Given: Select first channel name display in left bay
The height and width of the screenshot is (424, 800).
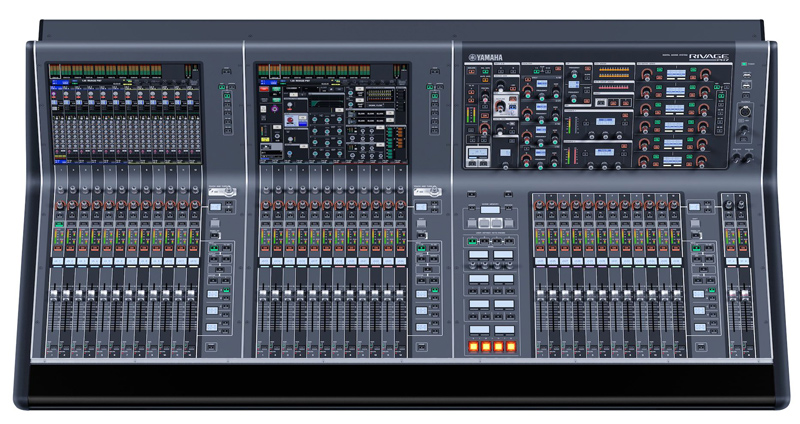Looking at the screenshot, I should [58, 261].
